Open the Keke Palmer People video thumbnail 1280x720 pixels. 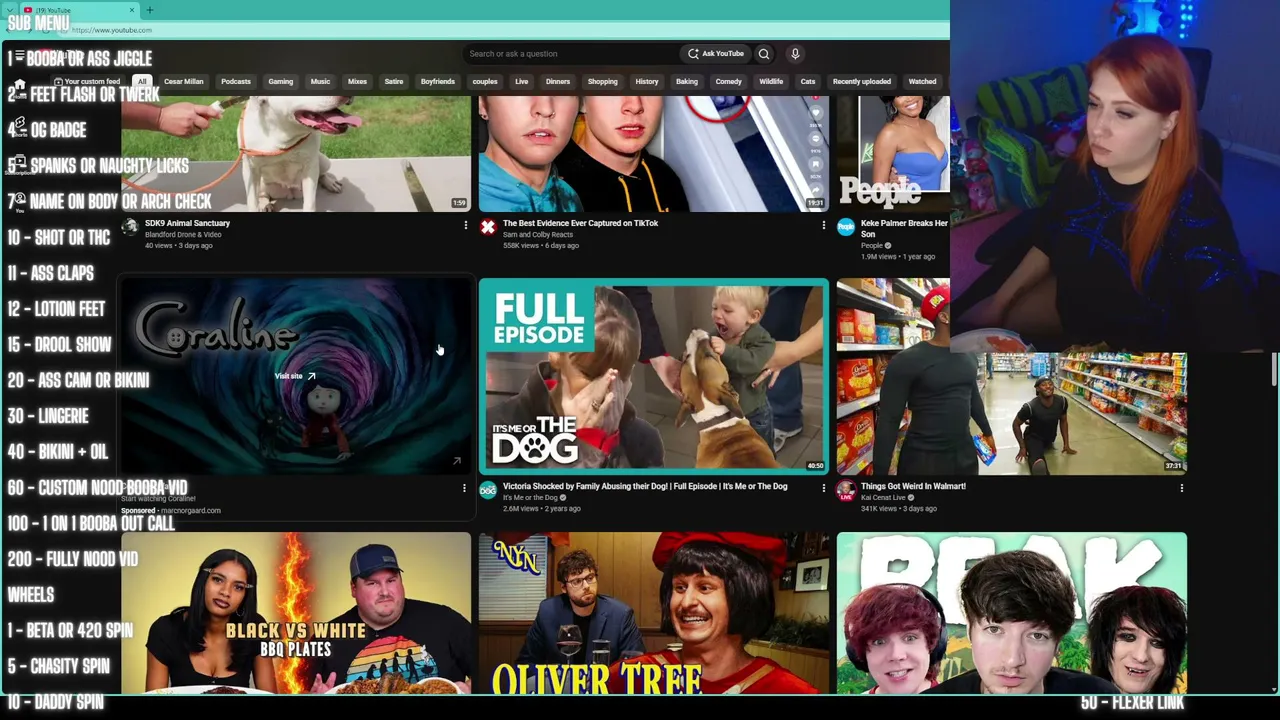tap(893, 153)
